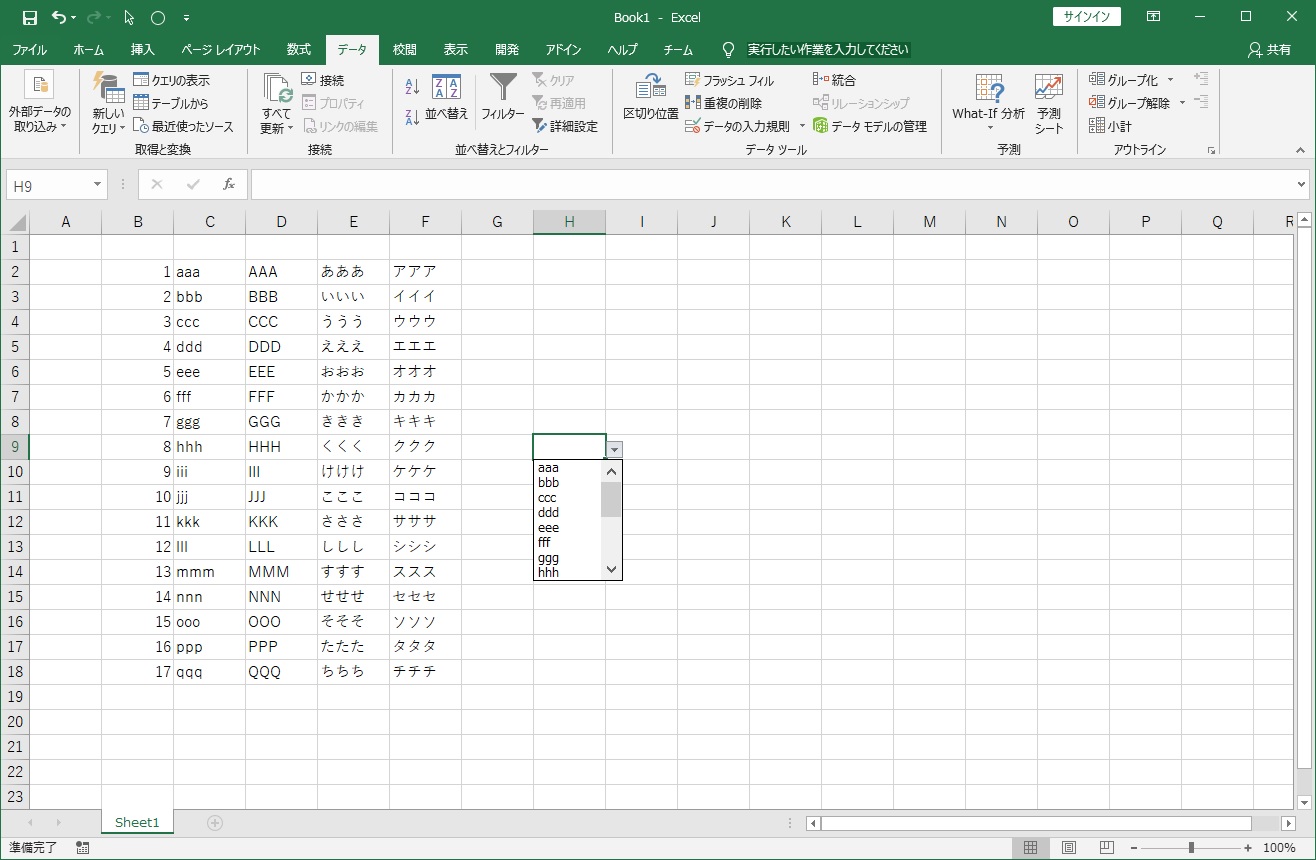
Task: Click in the formula bar input
Action: pos(771,185)
